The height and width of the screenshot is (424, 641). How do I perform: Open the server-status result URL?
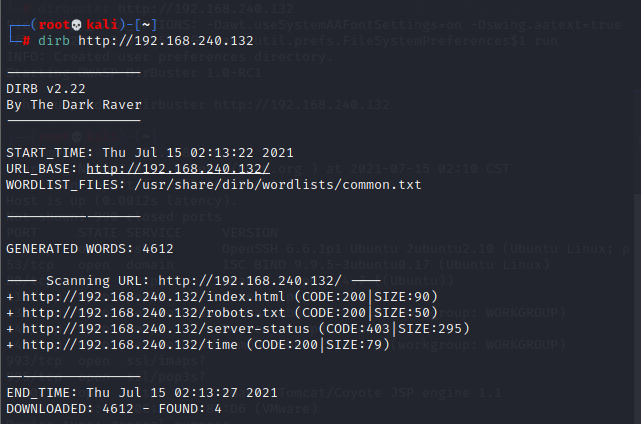[166, 328]
